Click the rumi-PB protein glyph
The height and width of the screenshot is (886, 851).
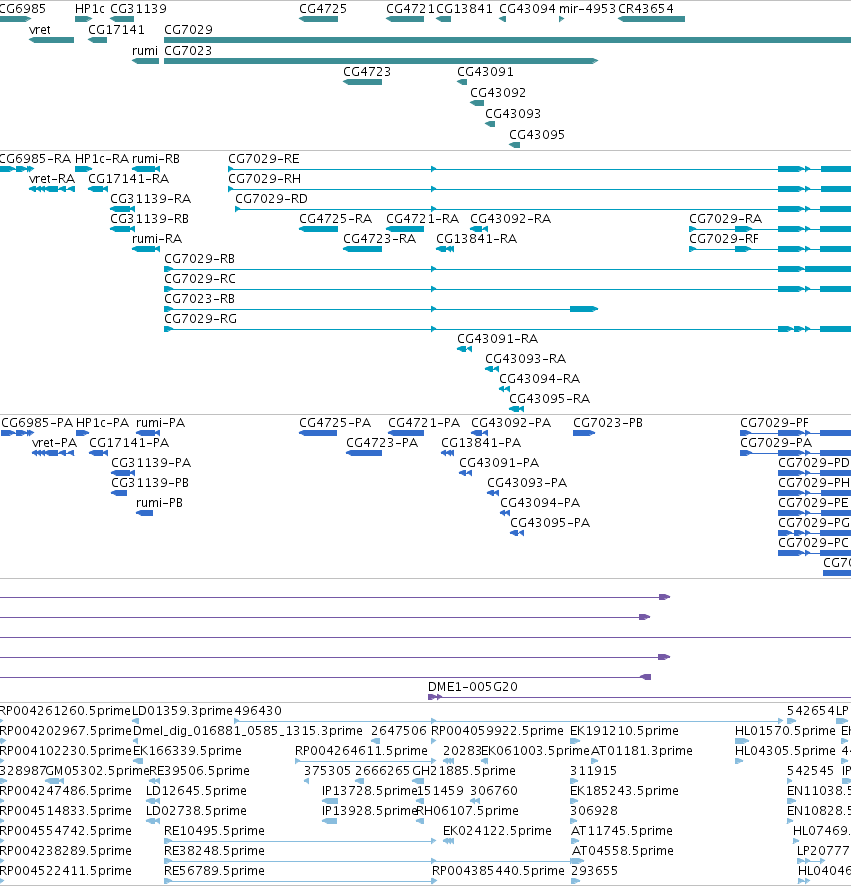pos(144,513)
